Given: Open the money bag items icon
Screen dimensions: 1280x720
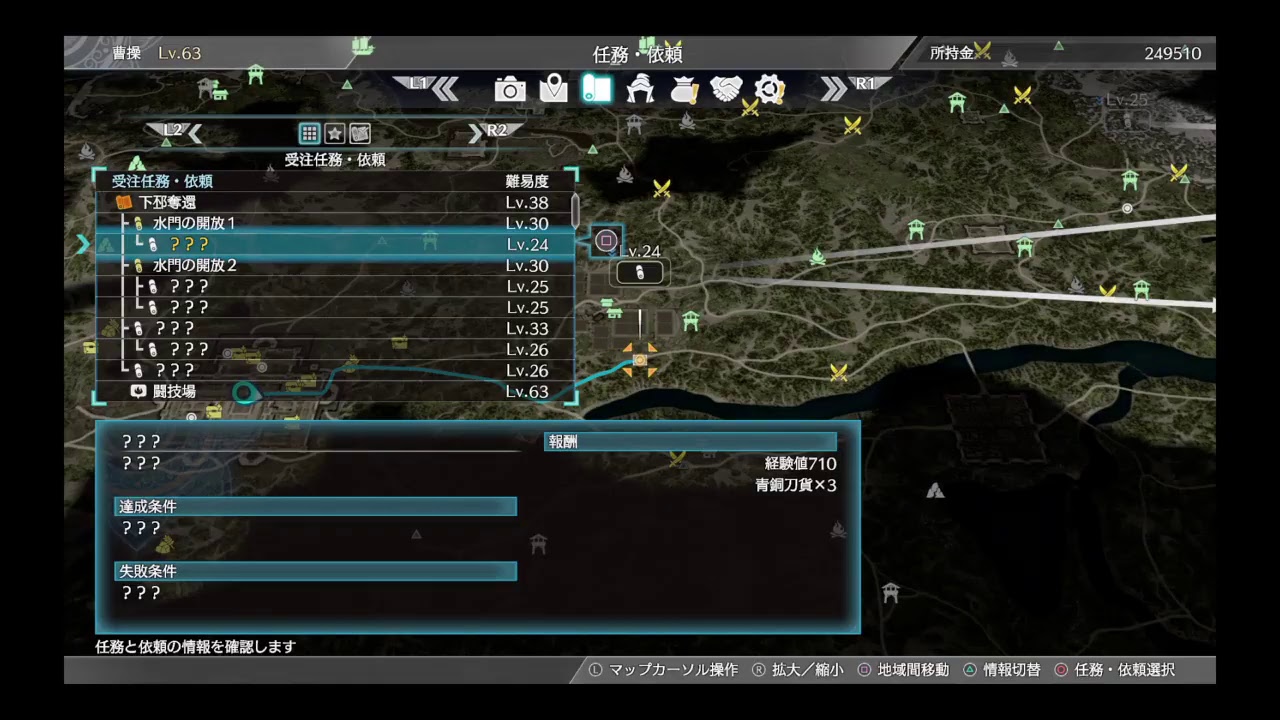Looking at the screenshot, I should click(684, 90).
